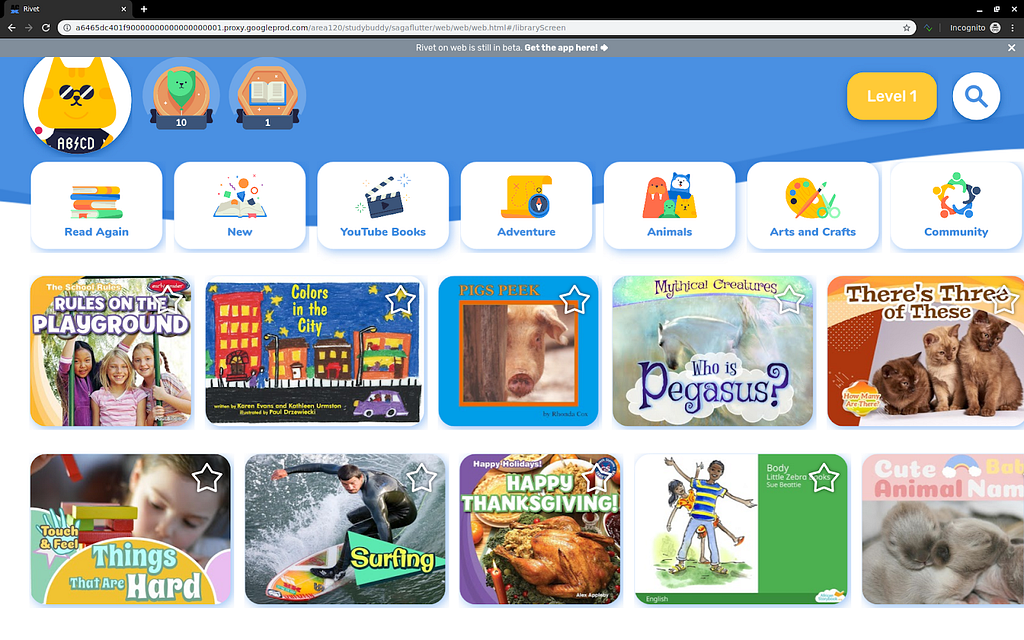Switch to the Community category
This screenshot has height=640, width=1024.
point(956,206)
